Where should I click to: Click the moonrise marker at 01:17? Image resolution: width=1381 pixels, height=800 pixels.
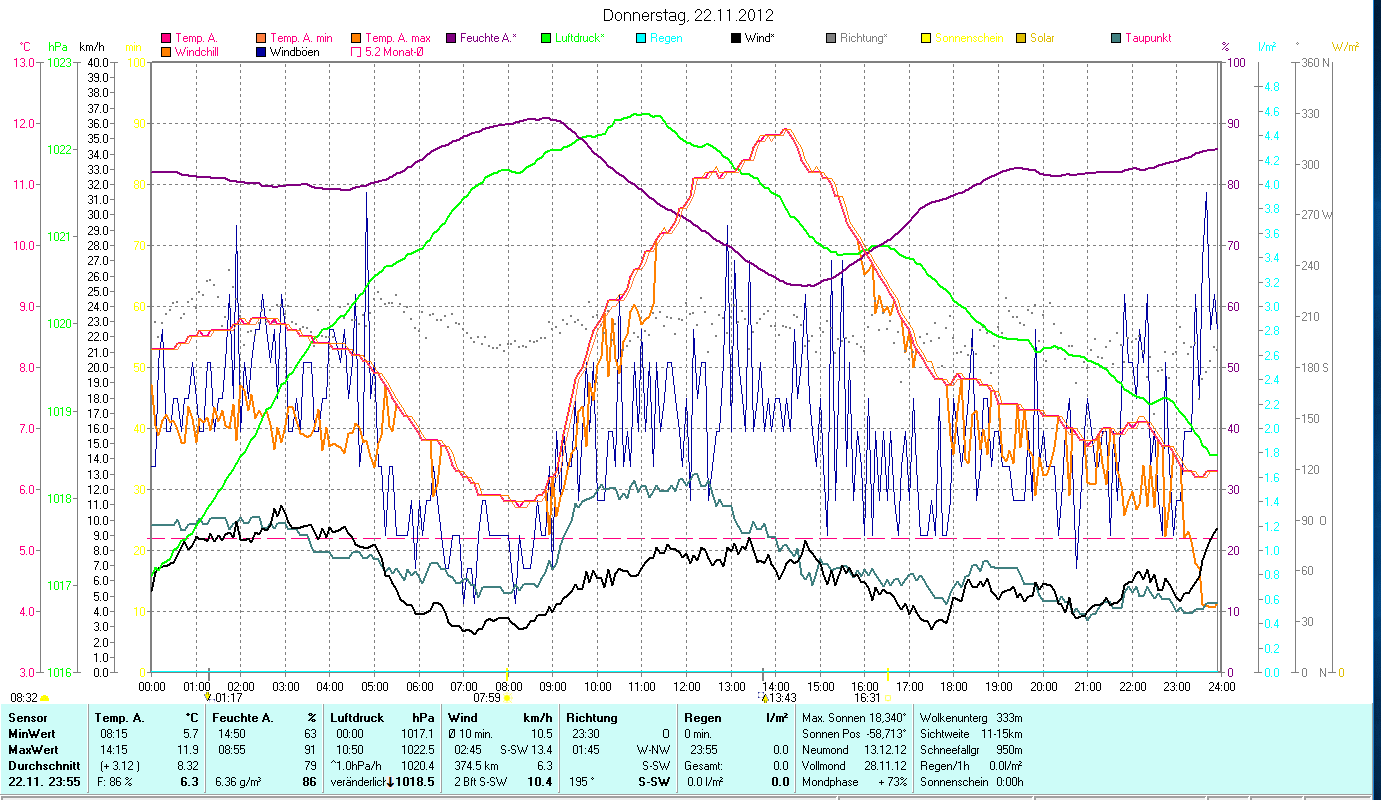pyautogui.click(x=208, y=697)
